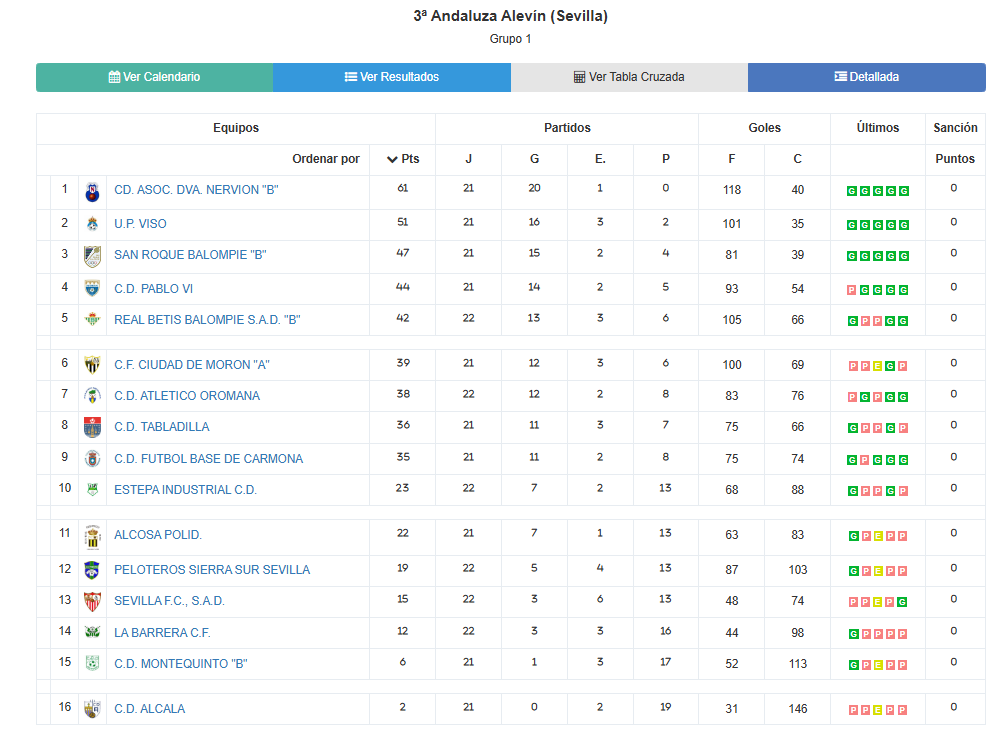Image resolution: width=1006 pixels, height=732 pixels.
Task: Click the 113 goals-against value for Montequinto
Action: click(797, 663)
